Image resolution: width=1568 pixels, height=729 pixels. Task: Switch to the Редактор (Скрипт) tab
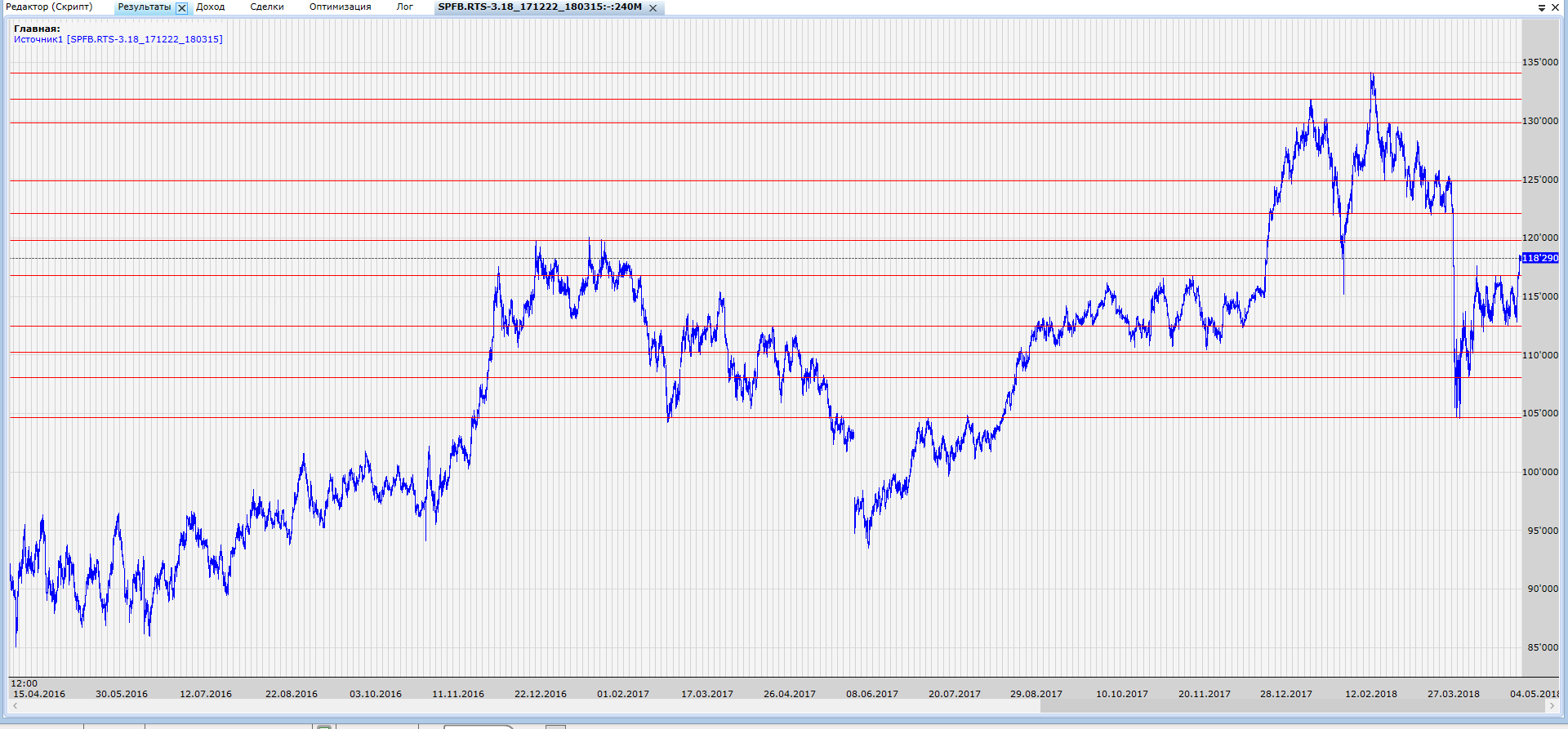pos(49,7)
